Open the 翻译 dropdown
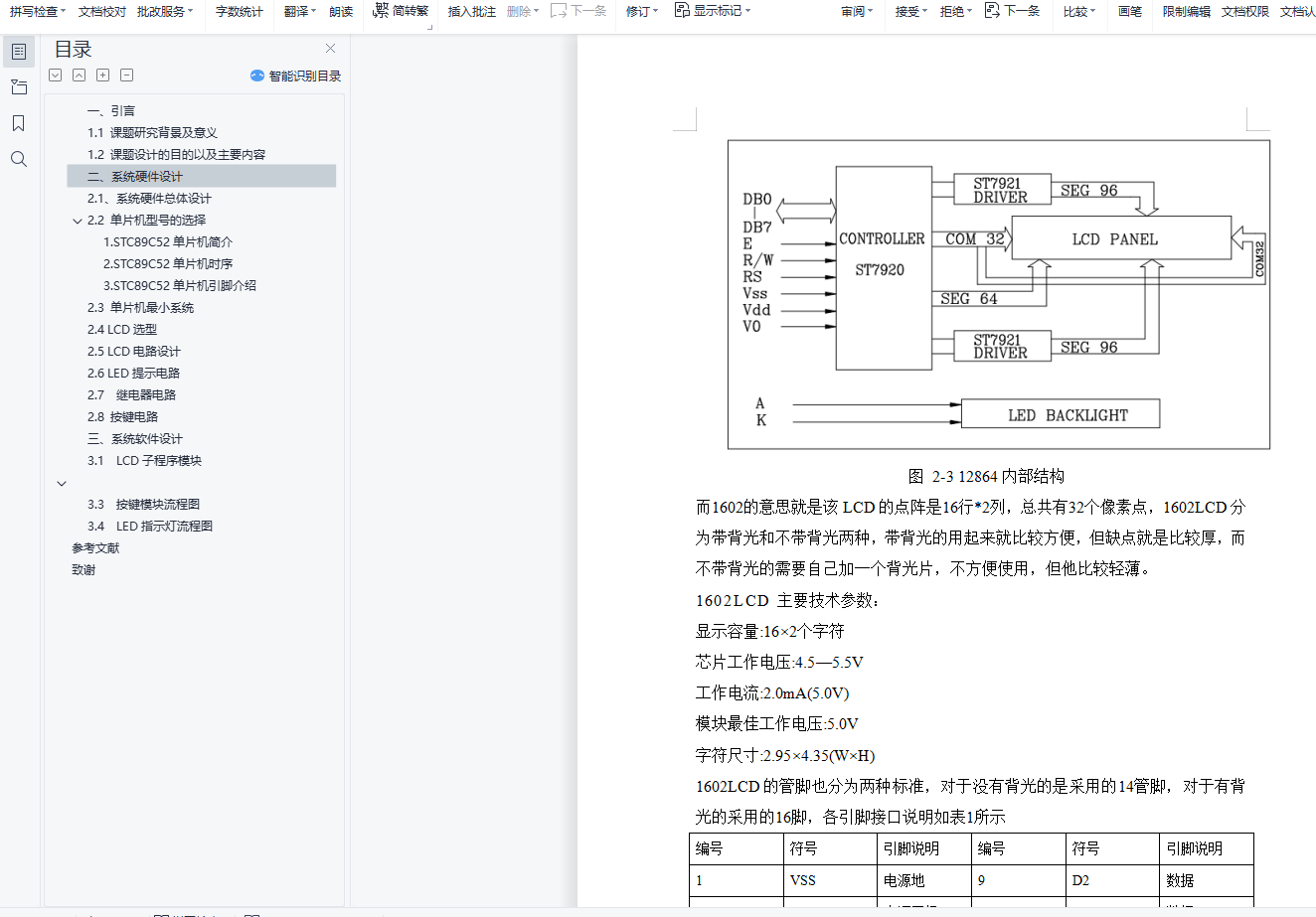Screen dimensions: 1316x917 point(299,12)
